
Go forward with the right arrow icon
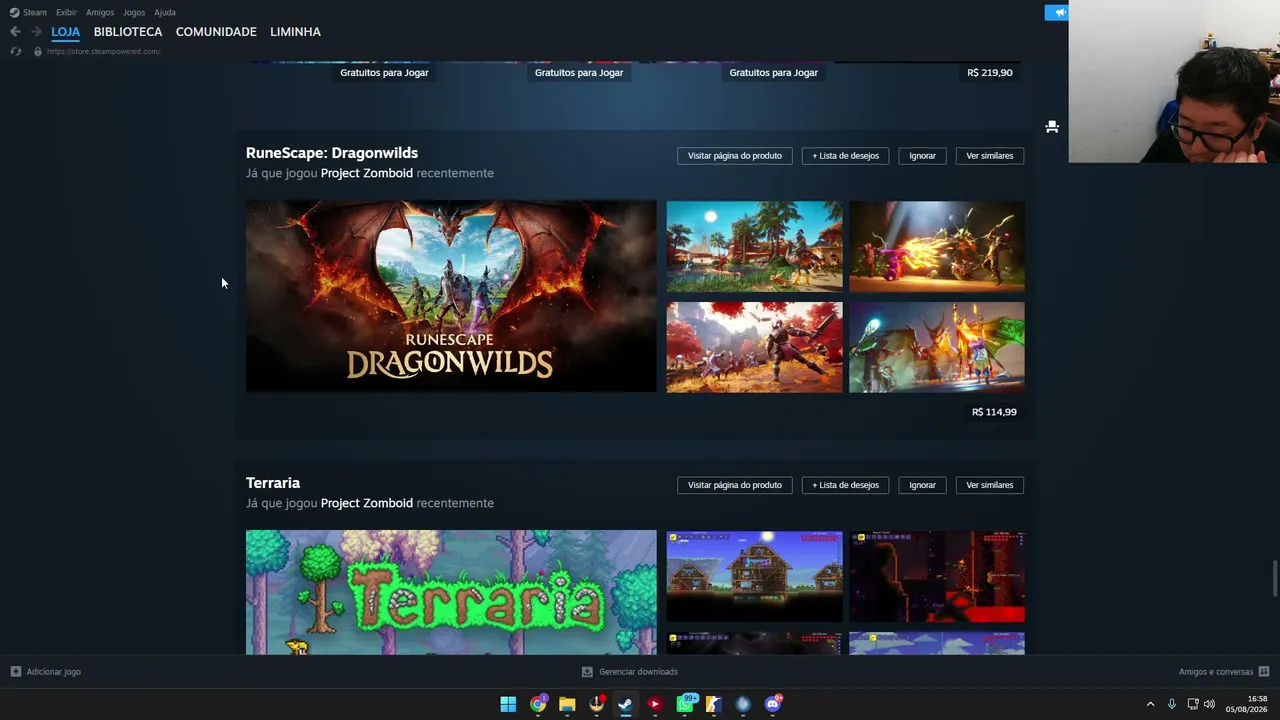click(x=36, y=32)
